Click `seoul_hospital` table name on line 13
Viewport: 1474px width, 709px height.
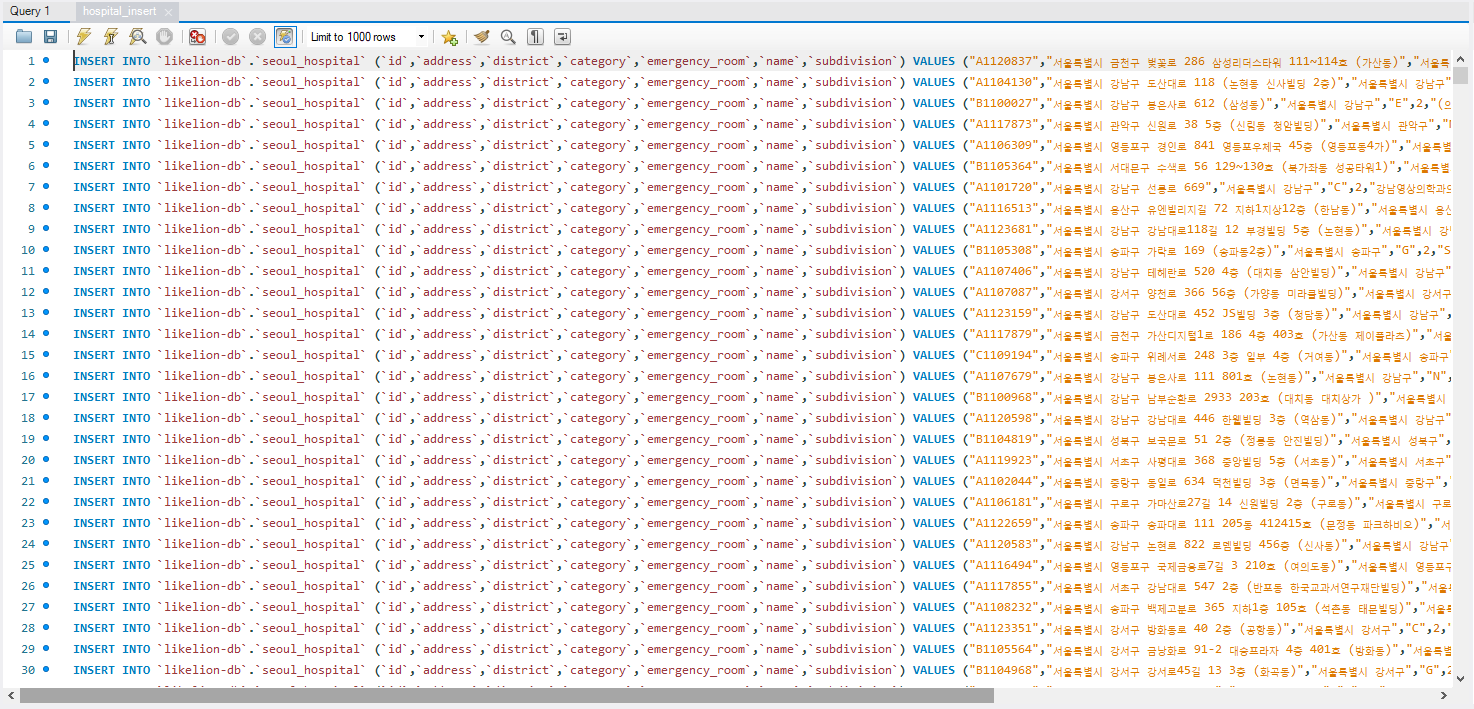point(310,313)
